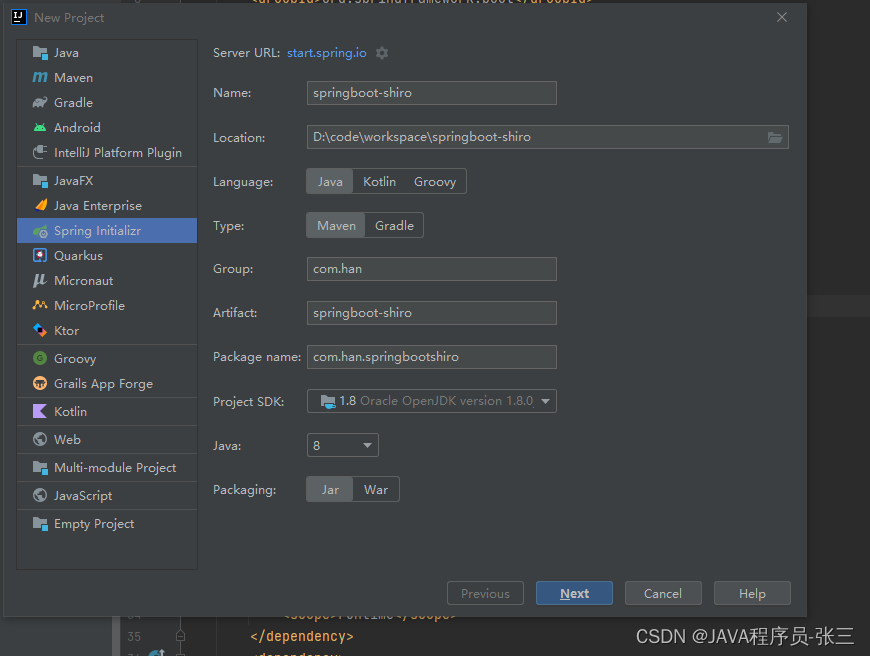Open the Java version dropdown

pyautogui.click(x=343, y=446)
